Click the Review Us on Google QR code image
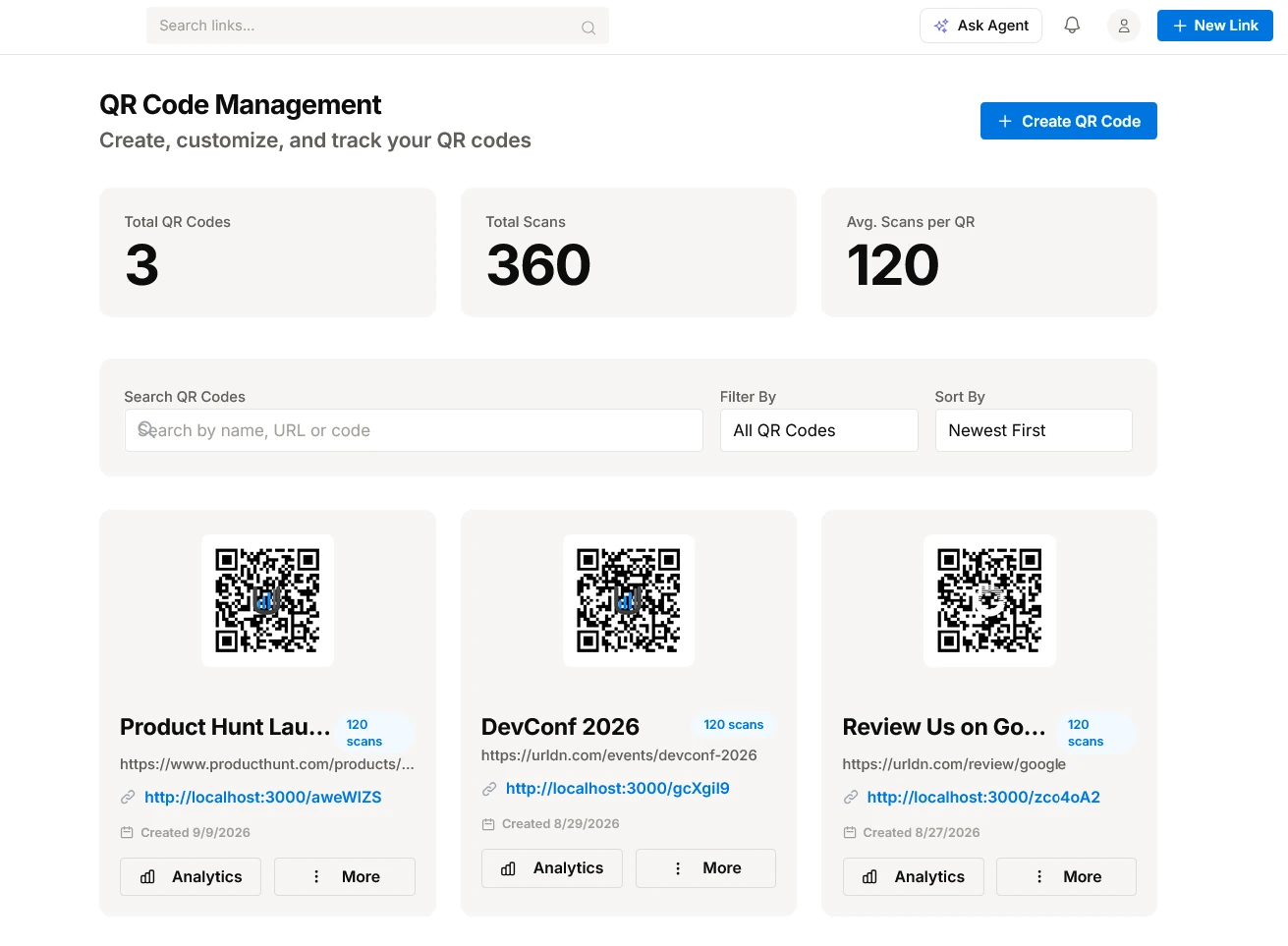The image size is (1288, 946). click(x=990, y=600)
